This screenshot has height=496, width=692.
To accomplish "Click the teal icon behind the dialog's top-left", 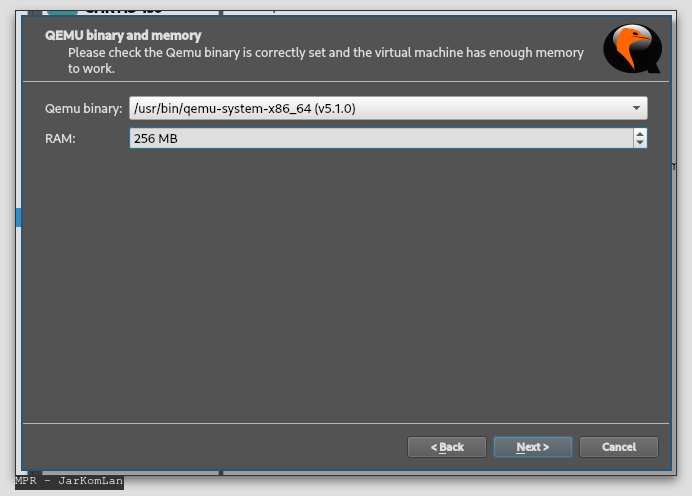I will coord(60,8).
